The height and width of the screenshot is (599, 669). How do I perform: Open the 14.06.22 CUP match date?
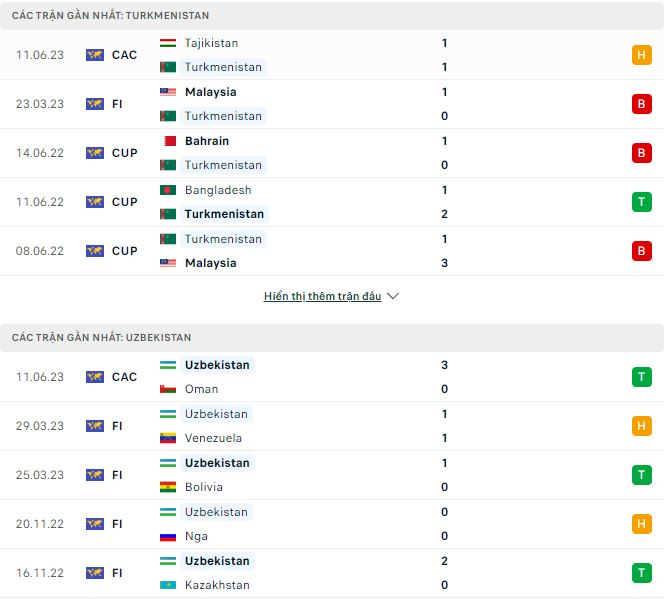[40, 153]
